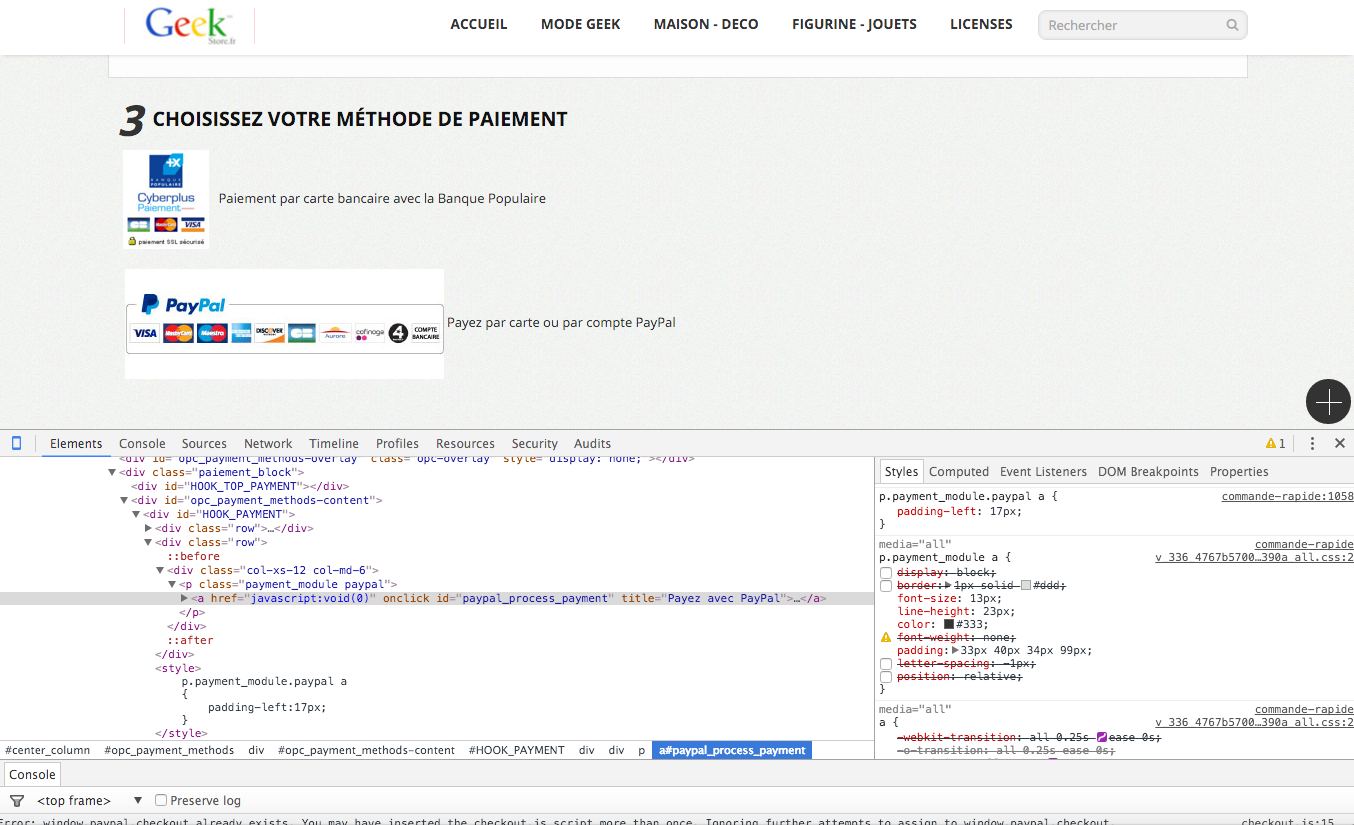1354x825 pixels.
Task: Toggle the display: block property checkbox
Action: coord(886,572)
